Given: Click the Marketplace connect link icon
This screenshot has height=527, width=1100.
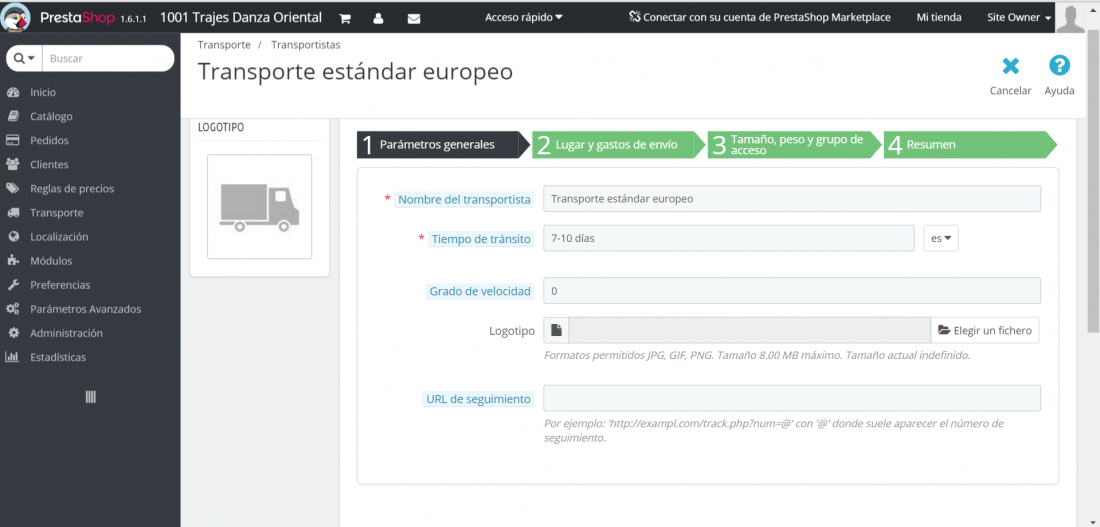Looking at the screenshot, I should point(635,17).
